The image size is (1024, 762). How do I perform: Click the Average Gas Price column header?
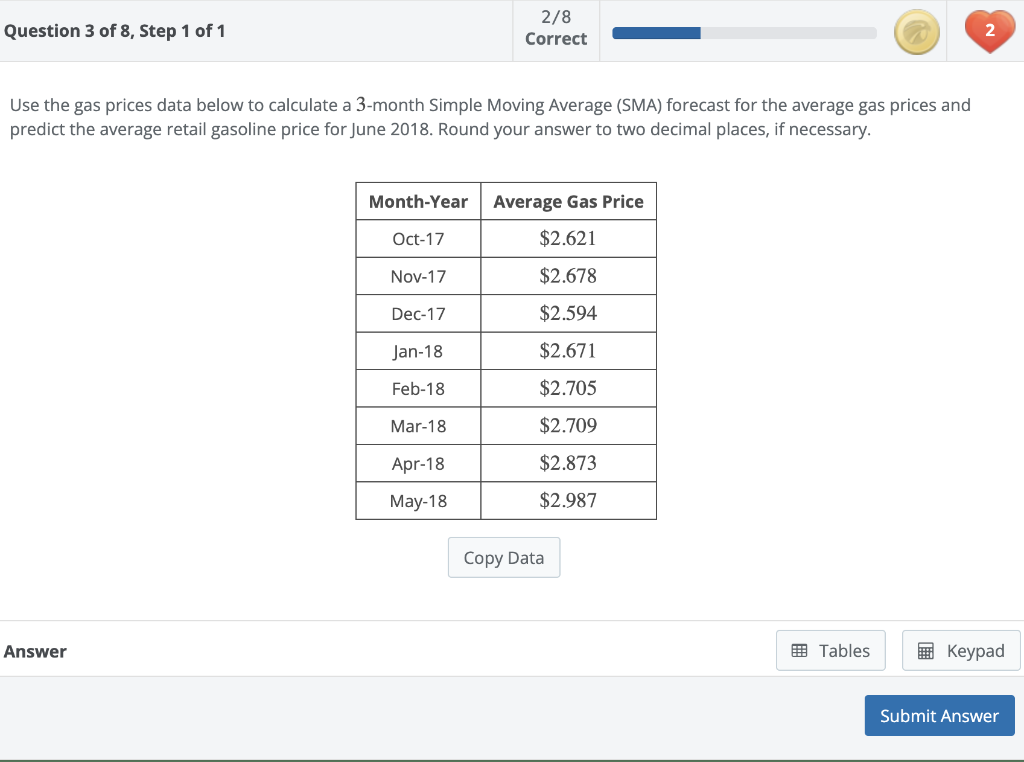tap(568, 201)
